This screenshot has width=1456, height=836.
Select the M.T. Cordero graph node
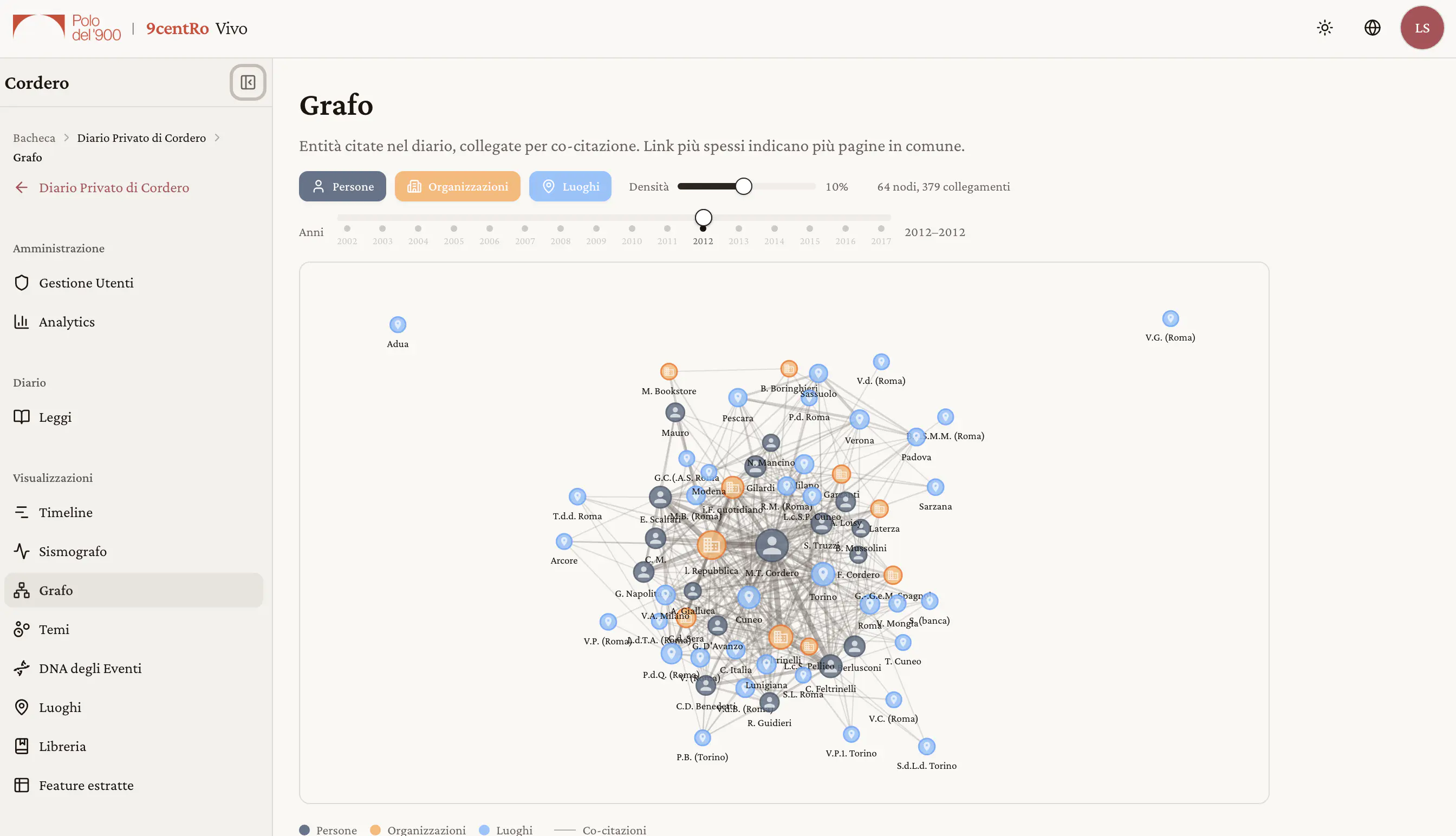771,545
